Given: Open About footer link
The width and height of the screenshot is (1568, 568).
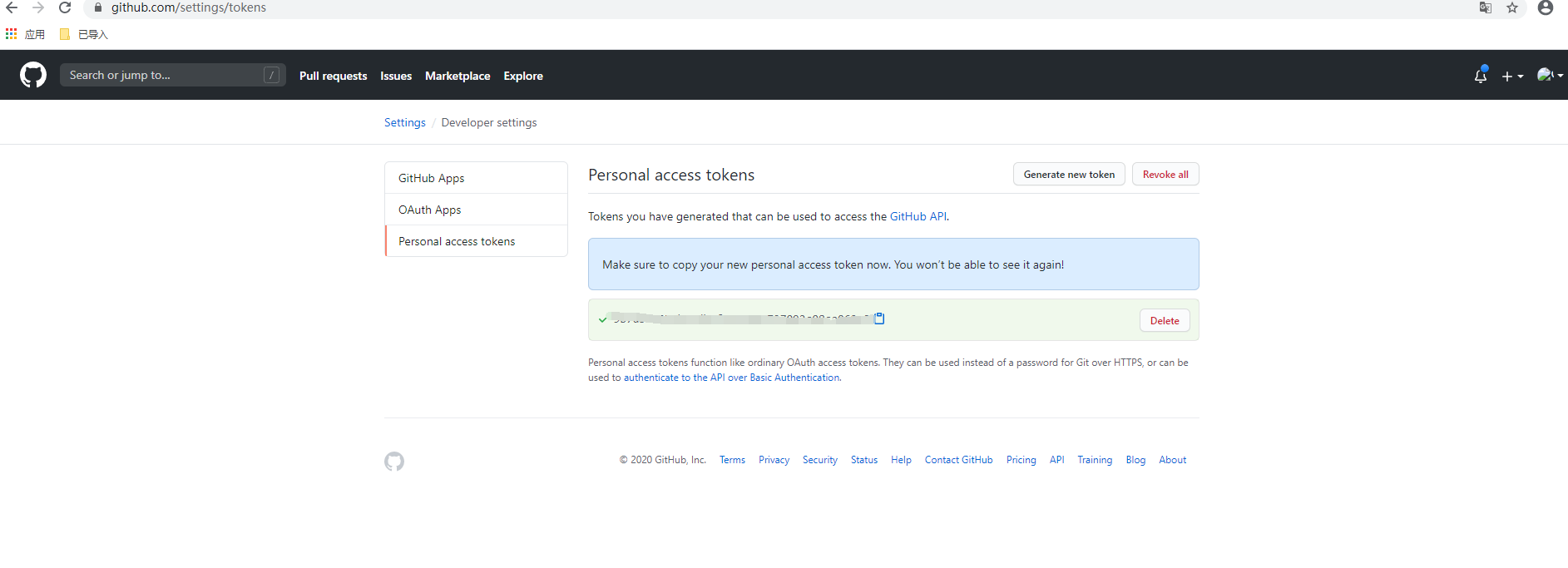Looking at the screenshot, I should coord(1173,460).
